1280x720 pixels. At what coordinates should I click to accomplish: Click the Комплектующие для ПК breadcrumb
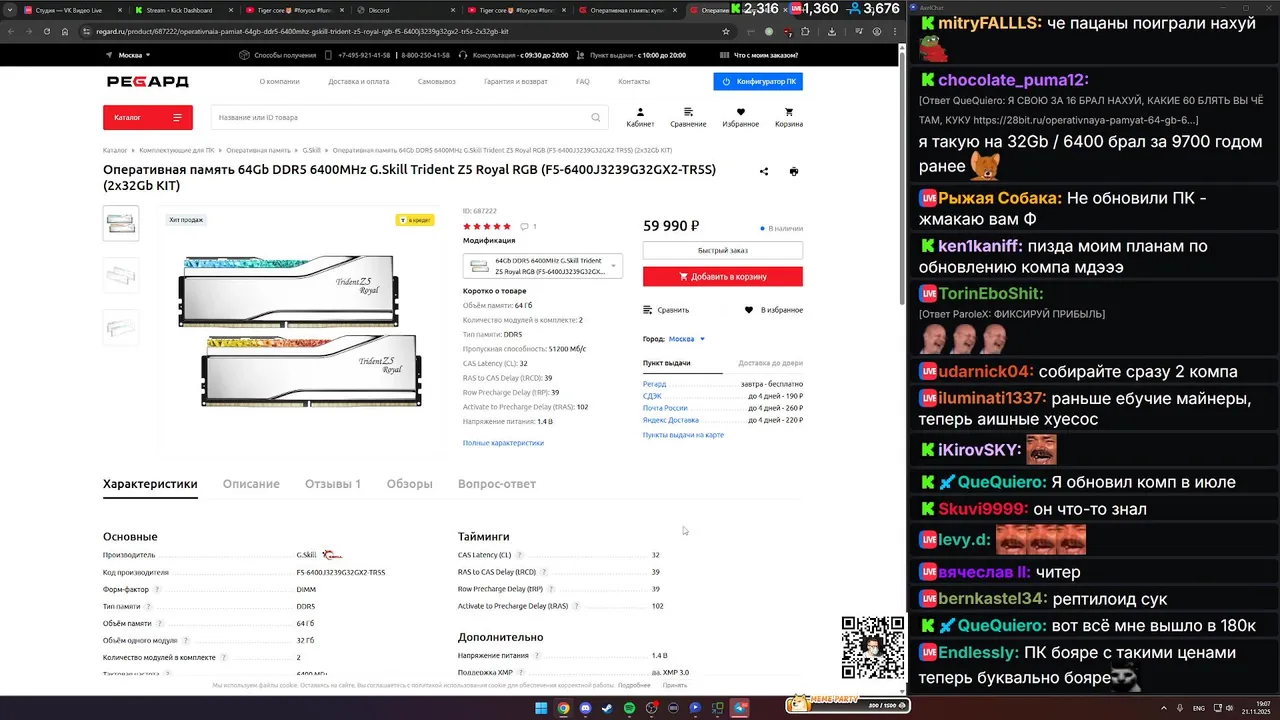click(177, 151)
